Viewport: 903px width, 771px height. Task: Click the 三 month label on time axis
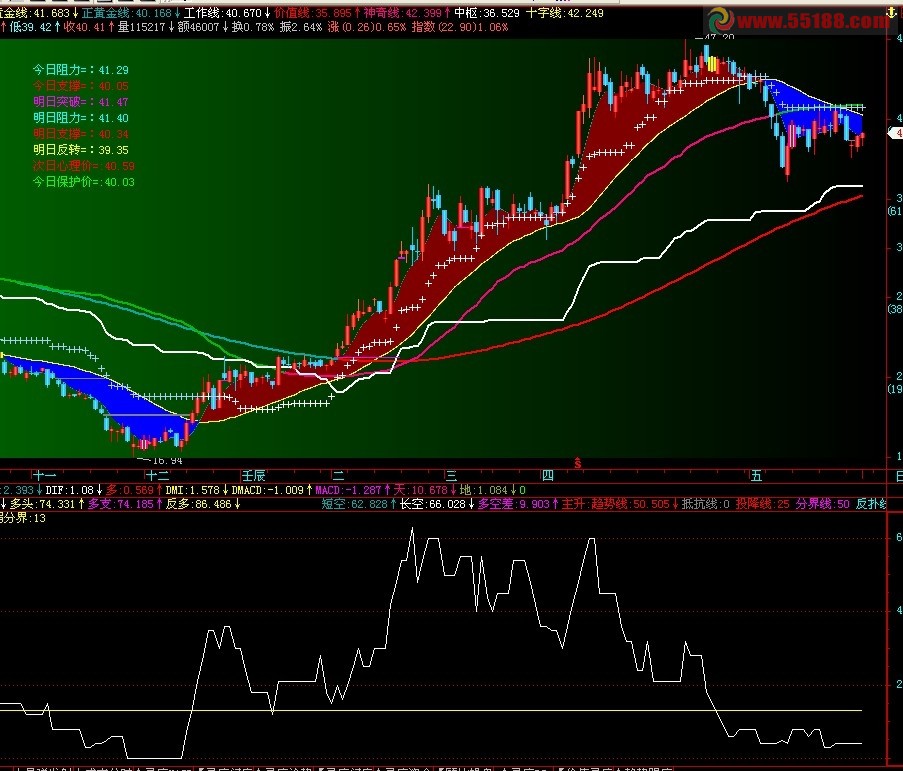coord(452,476)
